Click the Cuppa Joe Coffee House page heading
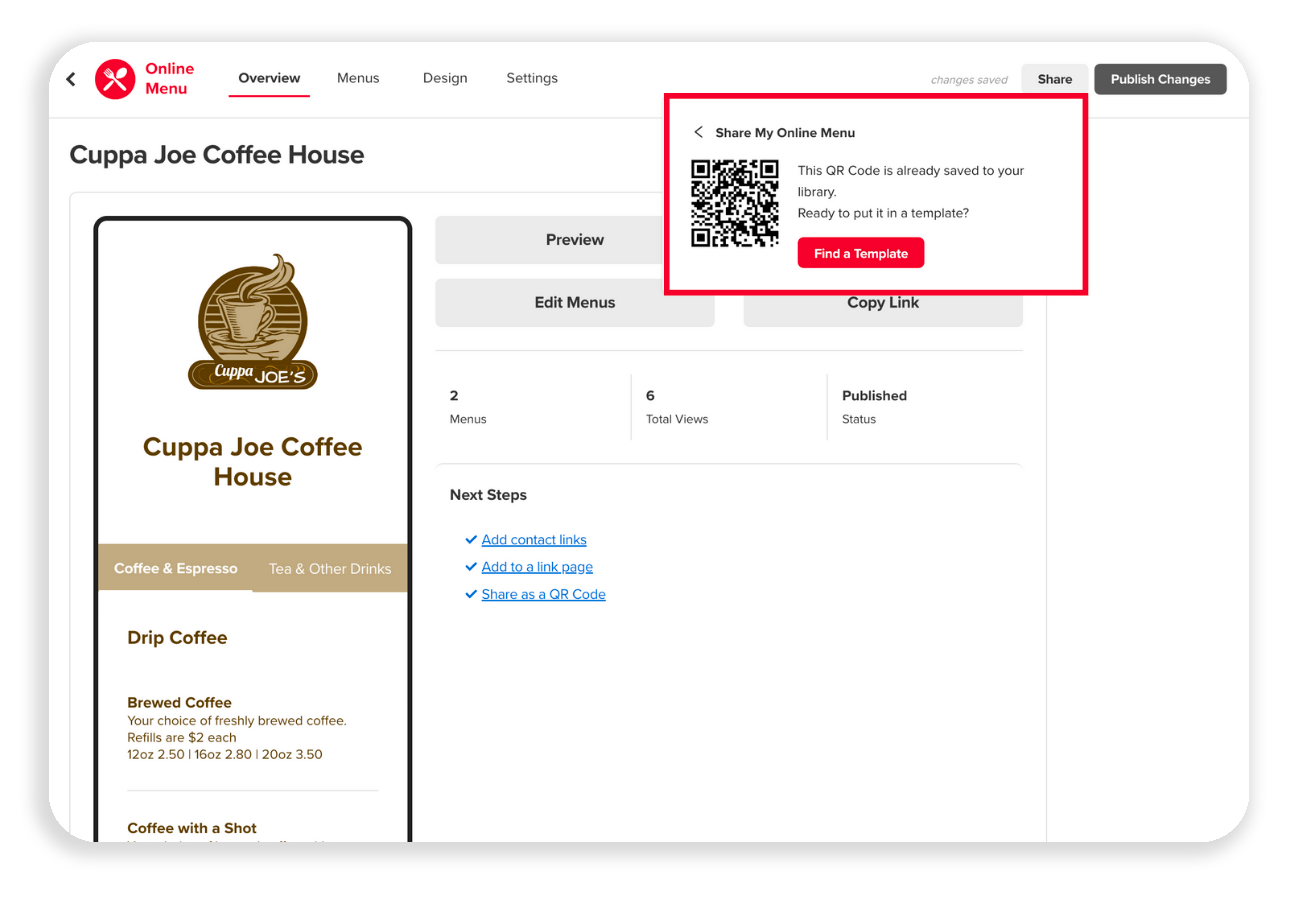This screenshot has height=900, width=1300. 217,155
